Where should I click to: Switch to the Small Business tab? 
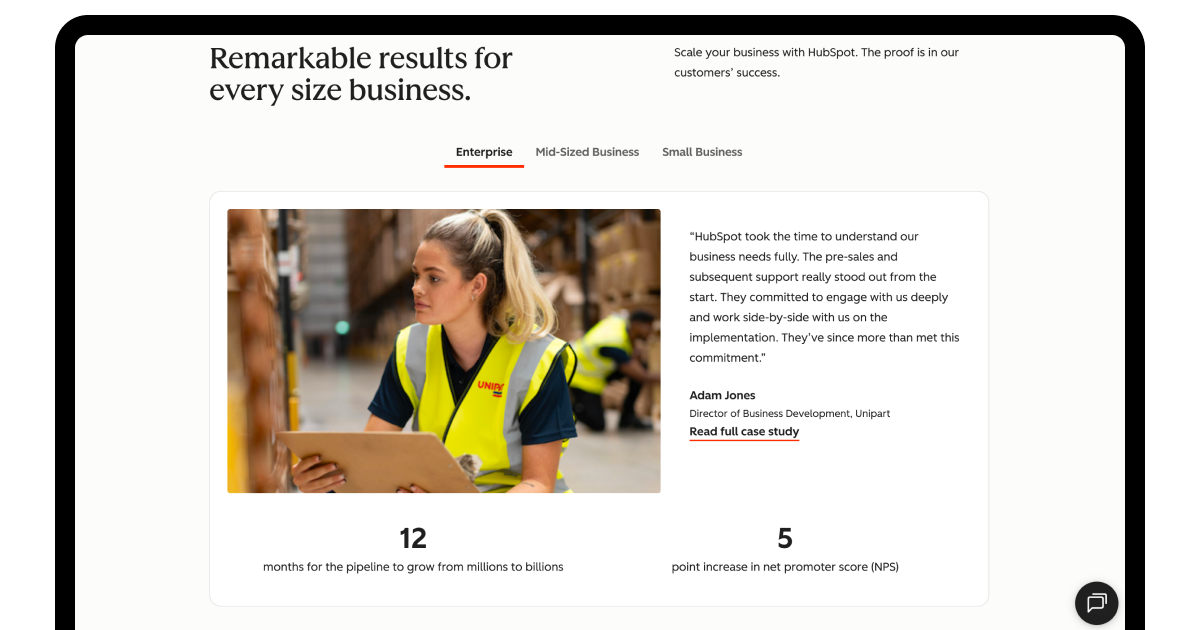click(x=702, y=152)
